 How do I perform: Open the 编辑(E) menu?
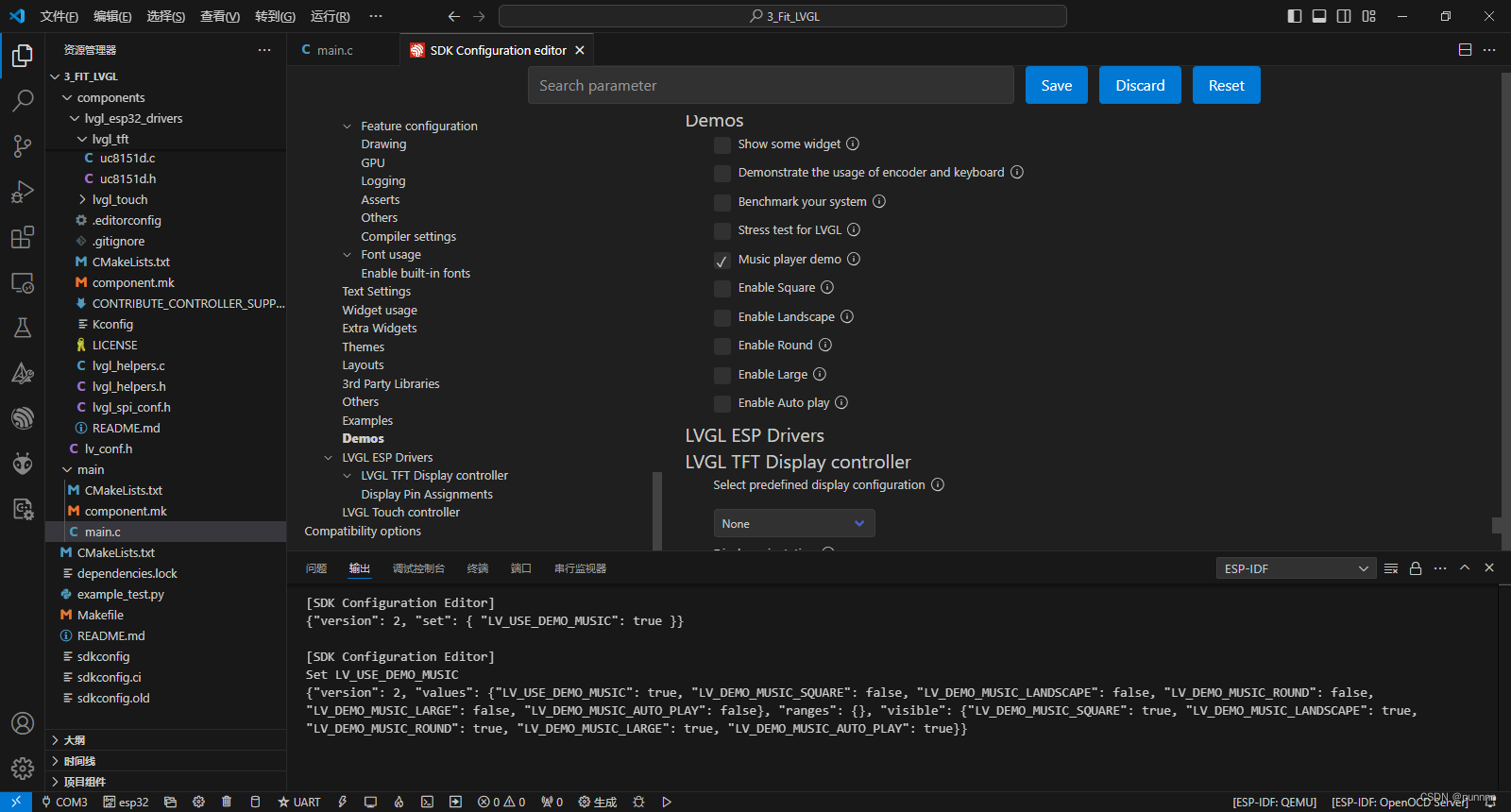coord(112,16)
